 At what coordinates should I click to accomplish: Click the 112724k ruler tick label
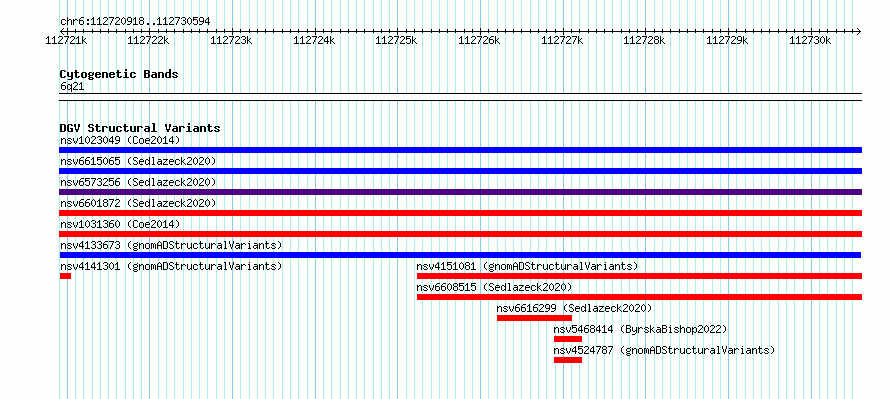(x=314, y=40)
